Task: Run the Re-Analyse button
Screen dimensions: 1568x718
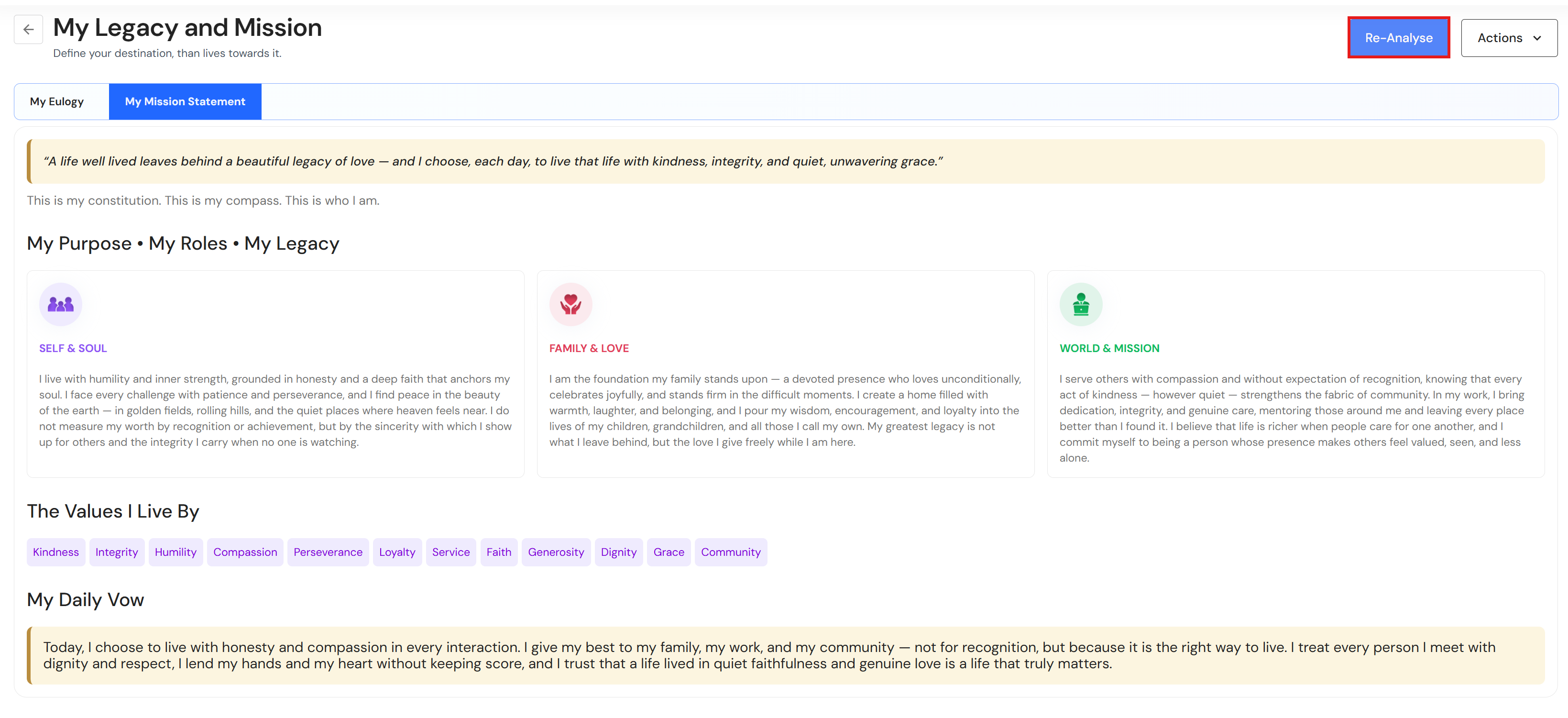Action: 1398,38
